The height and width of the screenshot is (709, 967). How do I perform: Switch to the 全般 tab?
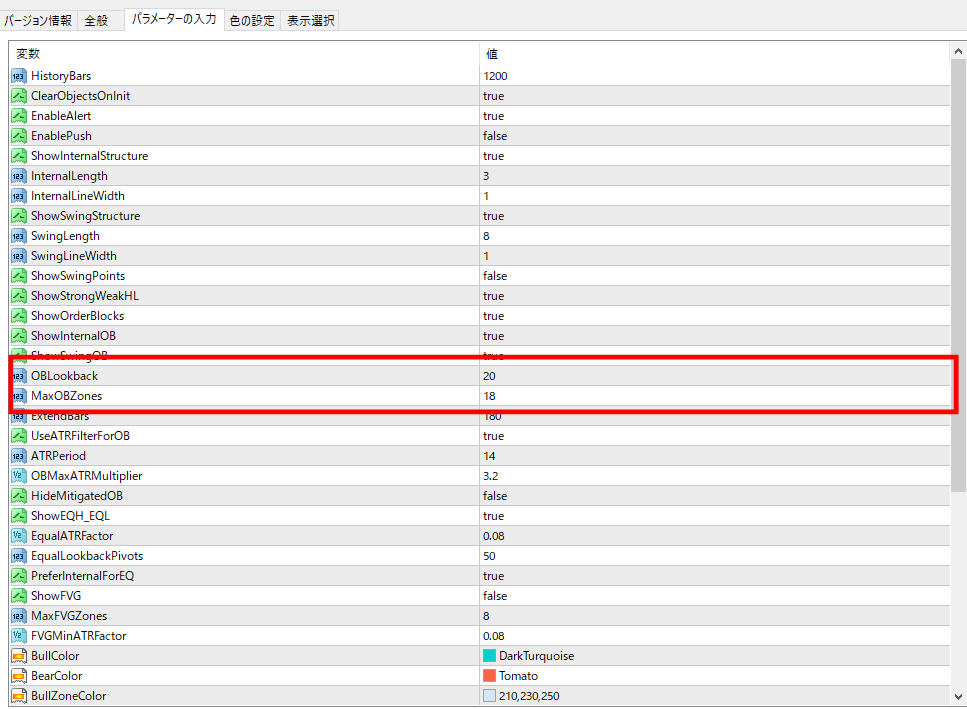pyautogui.click(x=96, y=20)
